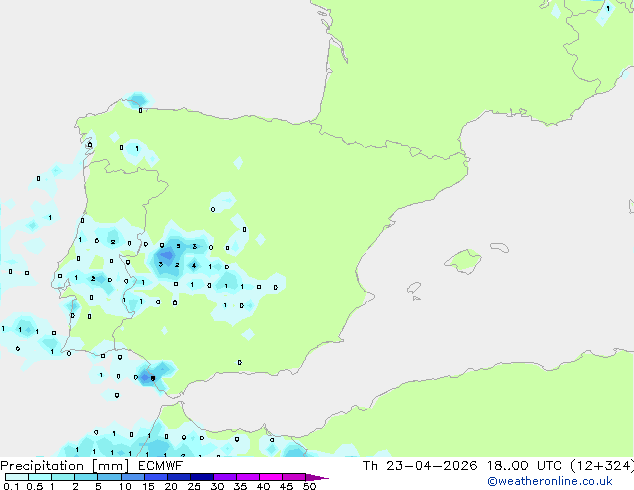This screenshot has width=634, height=490.
Task: Click the '25' legend label
Action: click(x=194, y=486)
